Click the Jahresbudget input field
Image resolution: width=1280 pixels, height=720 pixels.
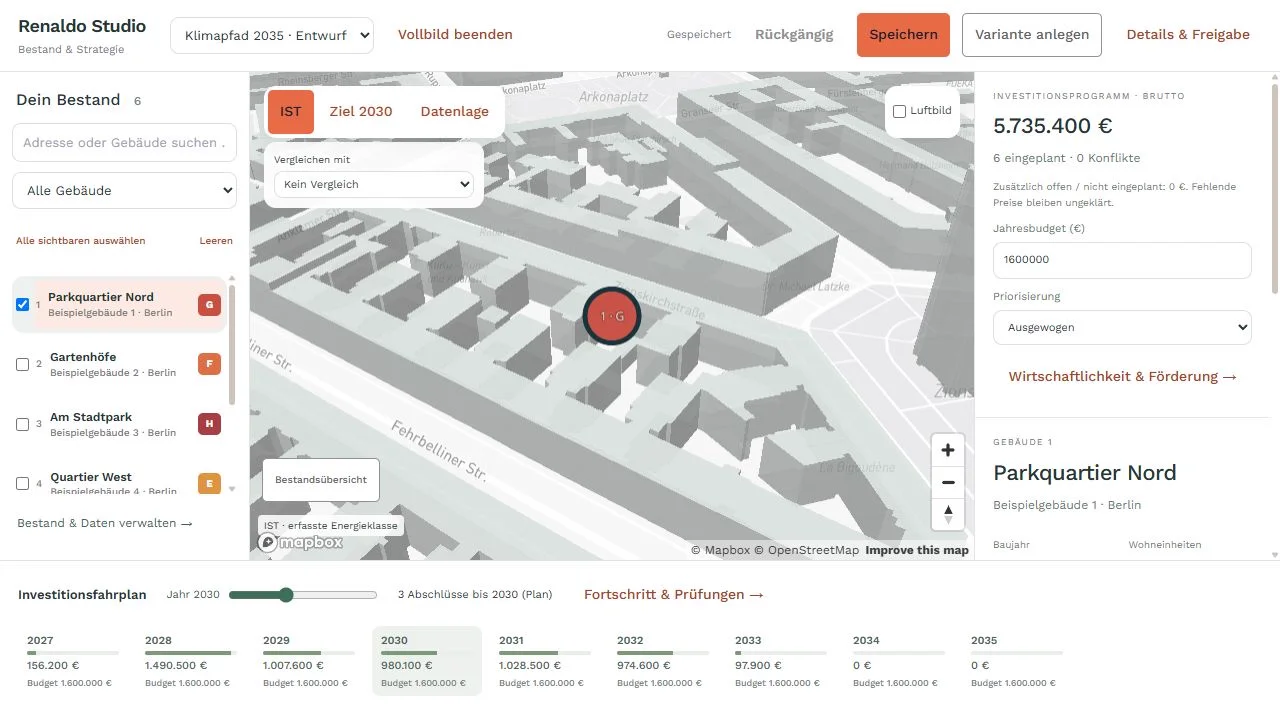point(1122,260)
